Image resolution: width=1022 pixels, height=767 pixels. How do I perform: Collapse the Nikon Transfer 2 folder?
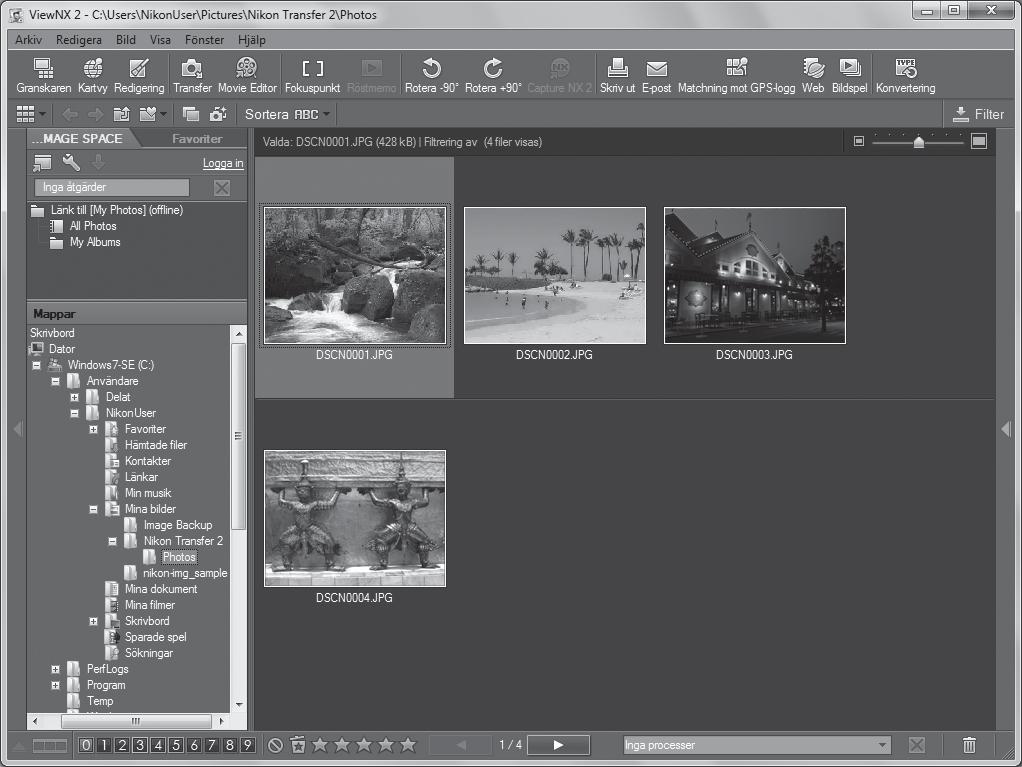pyautogui.click(x=112, y=541)
